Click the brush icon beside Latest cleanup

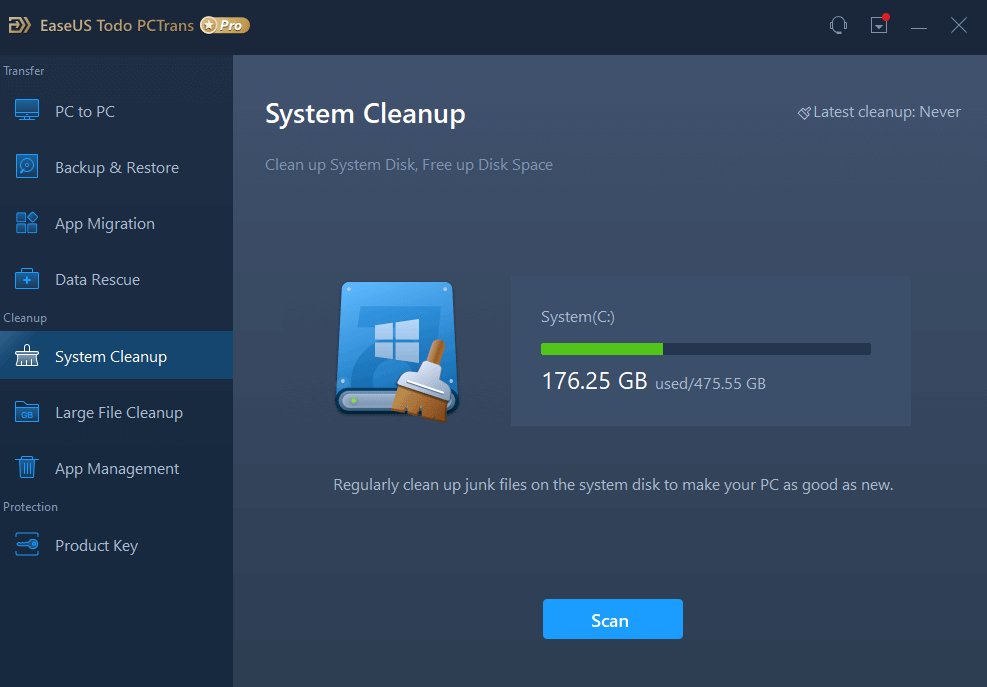(x=804, y=112)
